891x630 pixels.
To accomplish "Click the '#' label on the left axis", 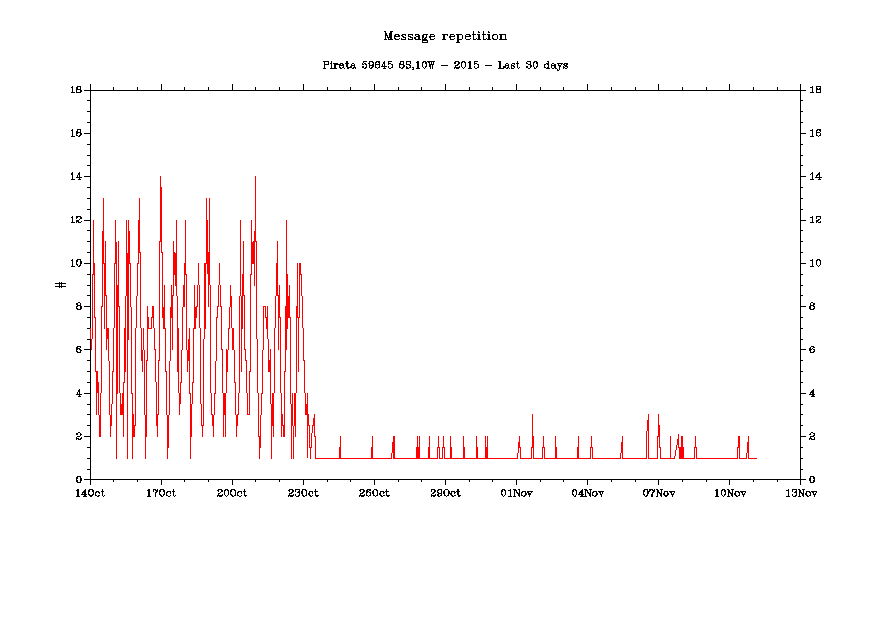I will (x=61, y=285).
